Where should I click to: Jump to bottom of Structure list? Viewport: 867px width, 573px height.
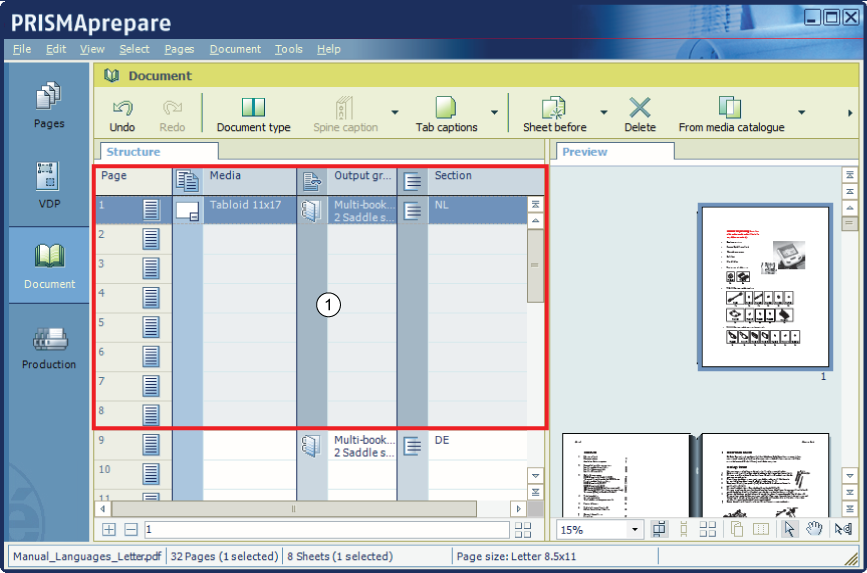(x=535, y=492)
